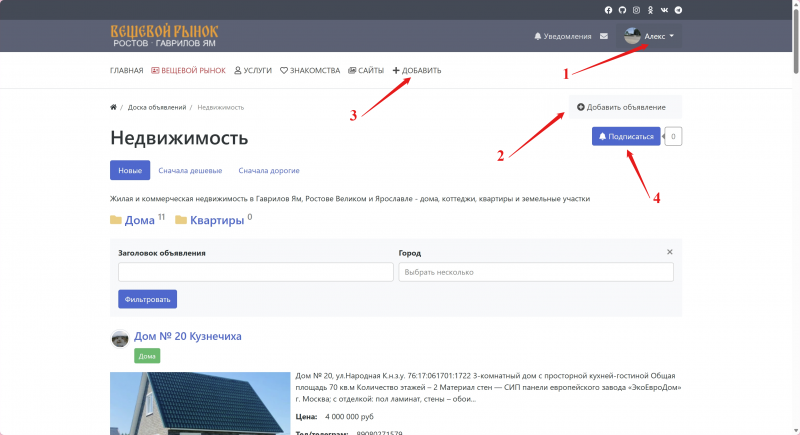Open the Facebook social icon

click(608, 10)
